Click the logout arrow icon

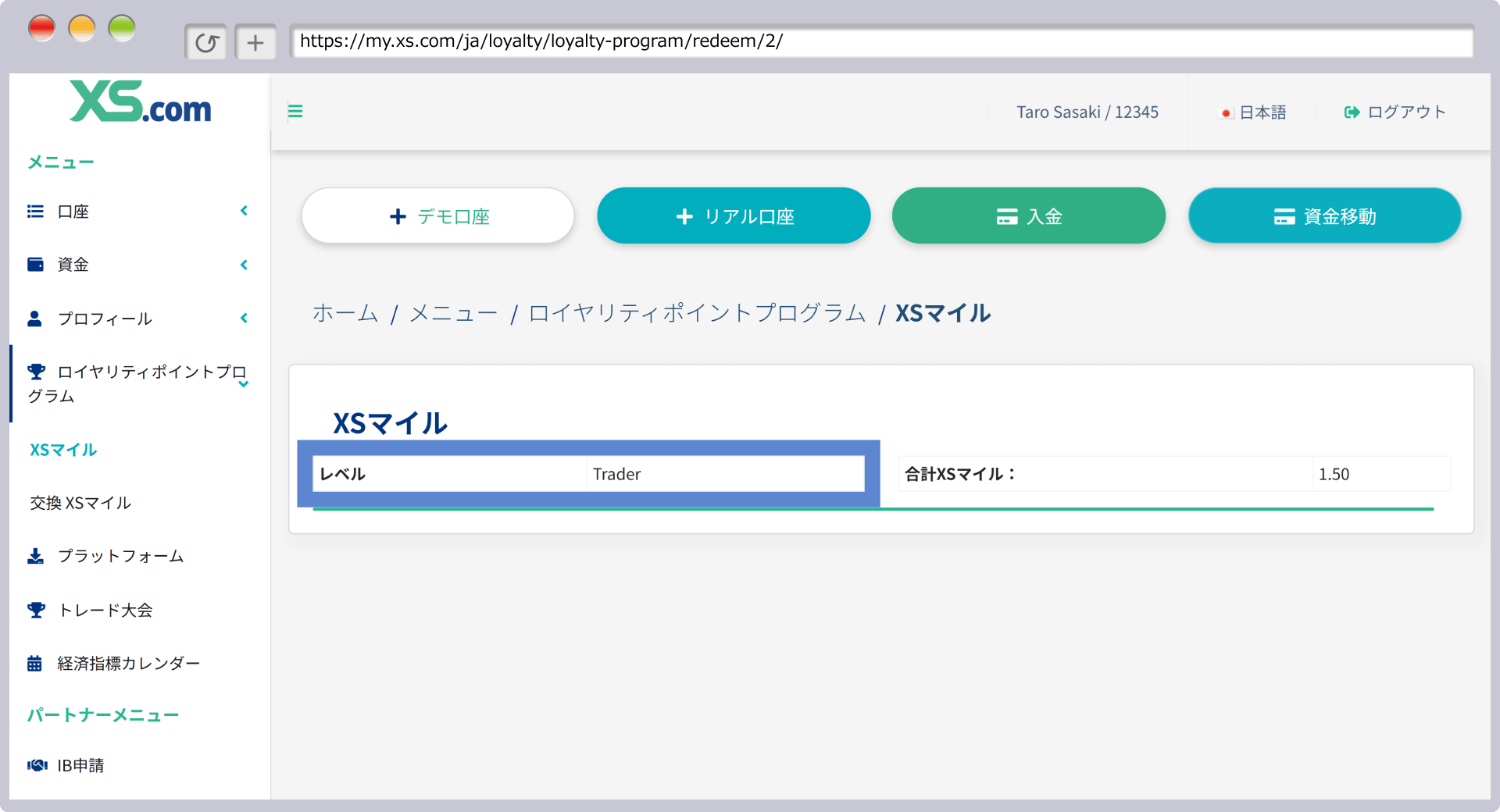point(1352,112)
